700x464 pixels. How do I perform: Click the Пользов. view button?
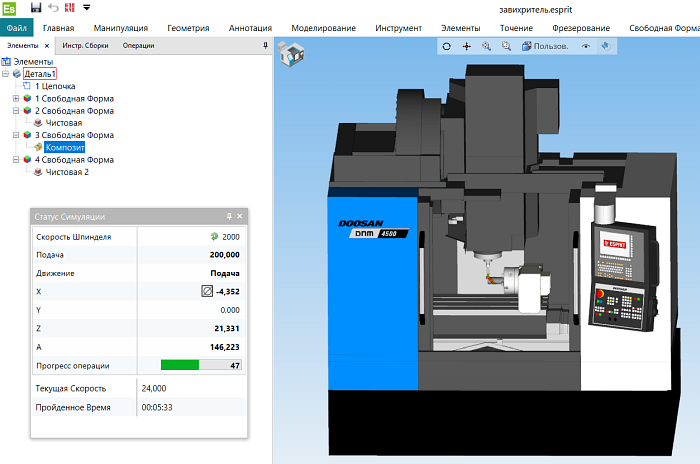pos(544,46)
